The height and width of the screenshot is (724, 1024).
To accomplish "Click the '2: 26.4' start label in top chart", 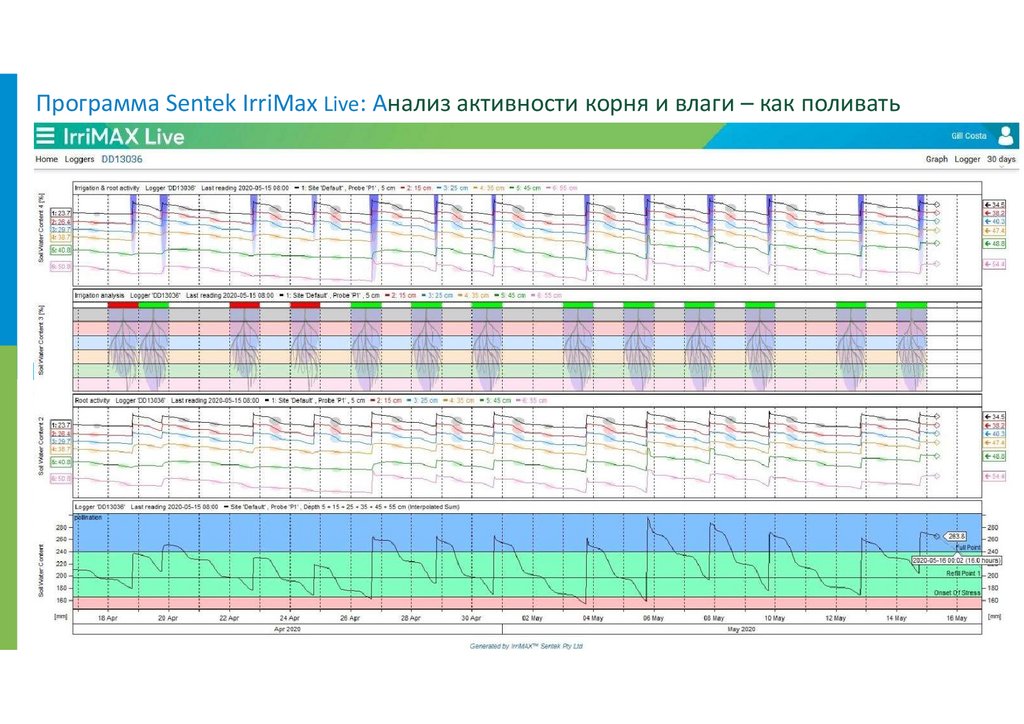I will [61, 222].
